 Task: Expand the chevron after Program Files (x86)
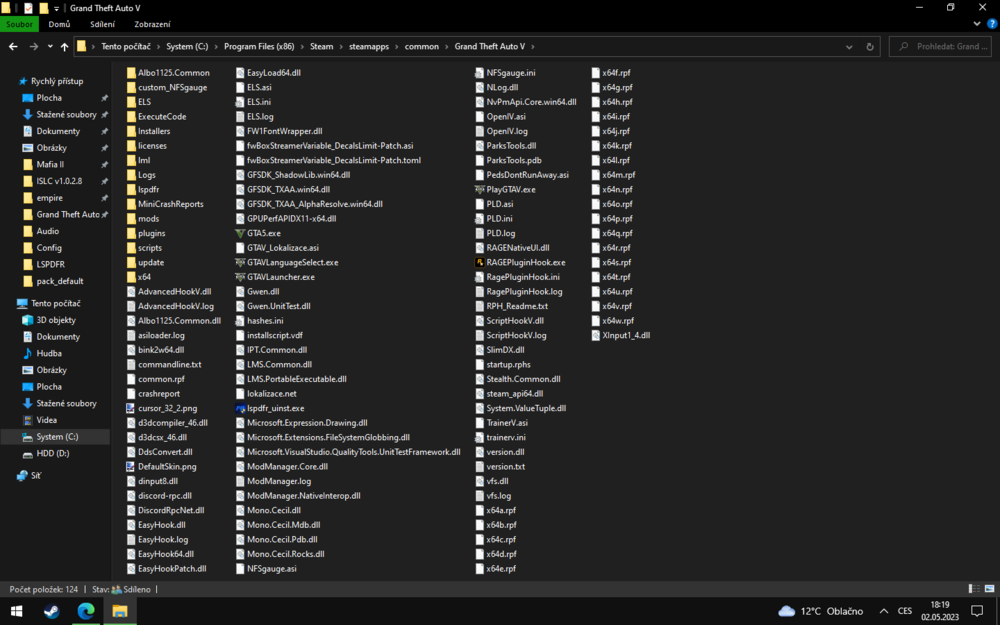(x=302, y=47)
